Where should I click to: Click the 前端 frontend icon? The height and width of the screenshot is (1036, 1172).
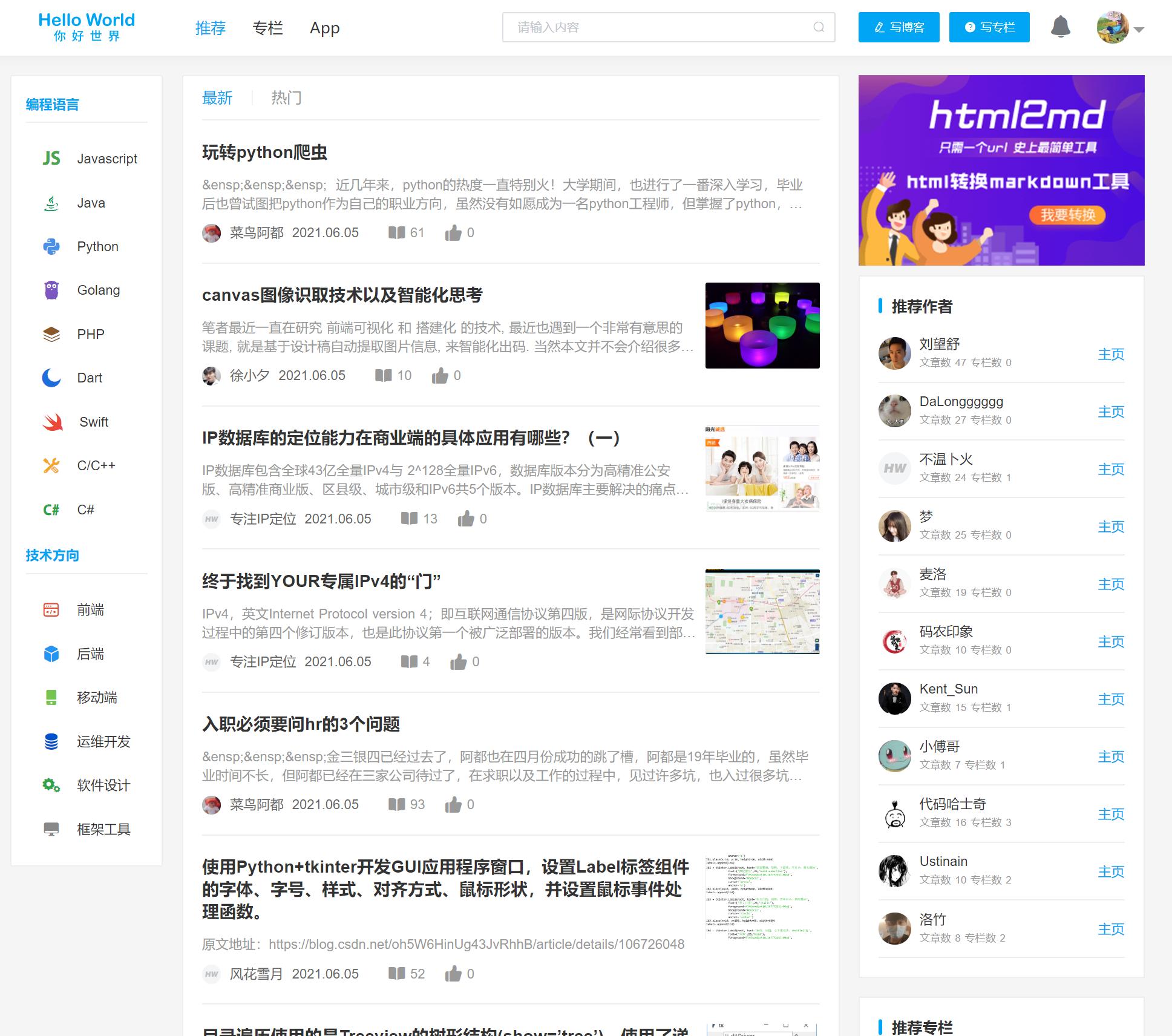coord(51,611)
